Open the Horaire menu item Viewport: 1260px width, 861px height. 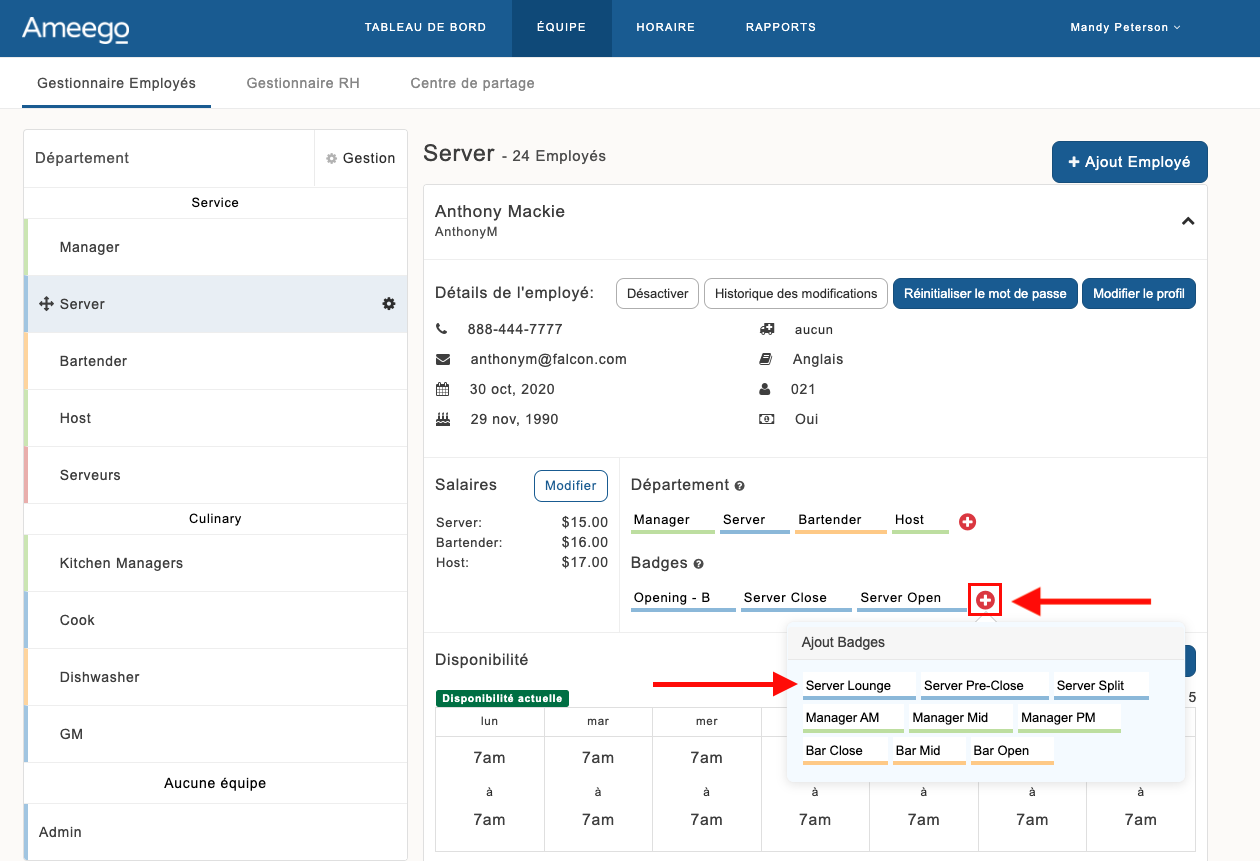(x=665, y=28)
